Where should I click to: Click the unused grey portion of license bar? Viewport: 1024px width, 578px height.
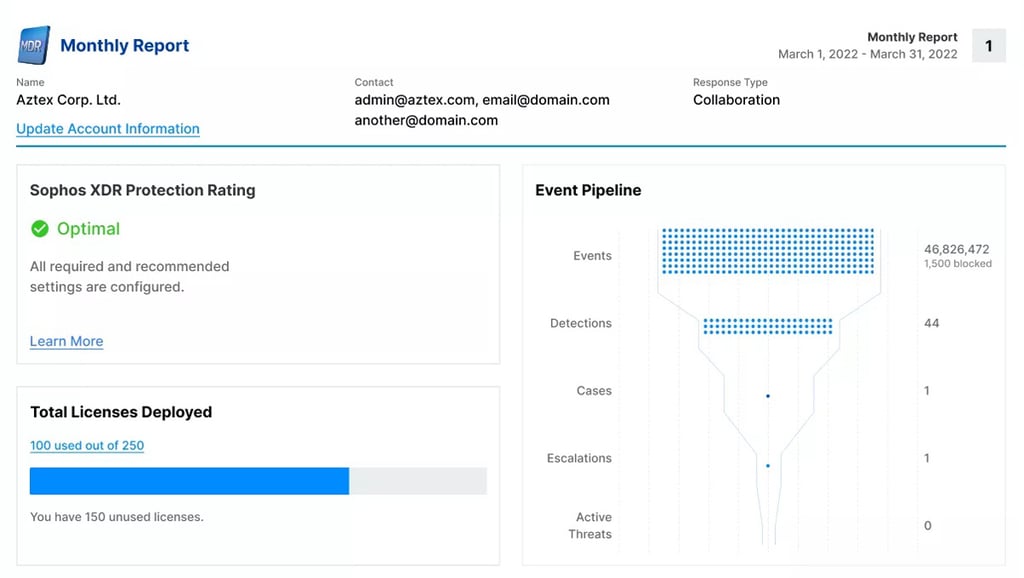point(417,481)
